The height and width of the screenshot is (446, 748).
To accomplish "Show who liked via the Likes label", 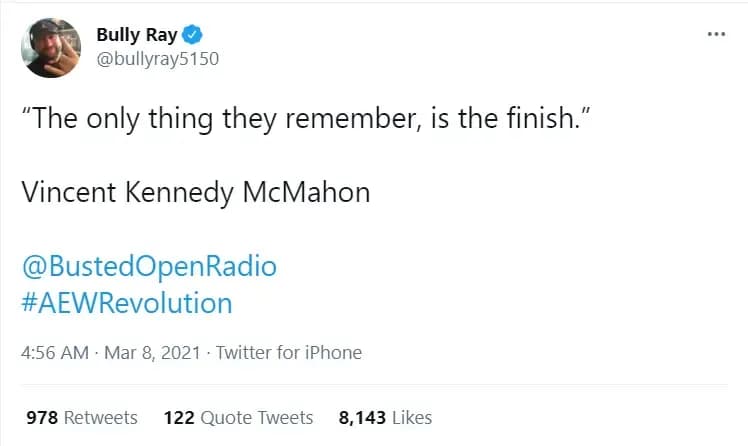I will (x=412, y=417).
